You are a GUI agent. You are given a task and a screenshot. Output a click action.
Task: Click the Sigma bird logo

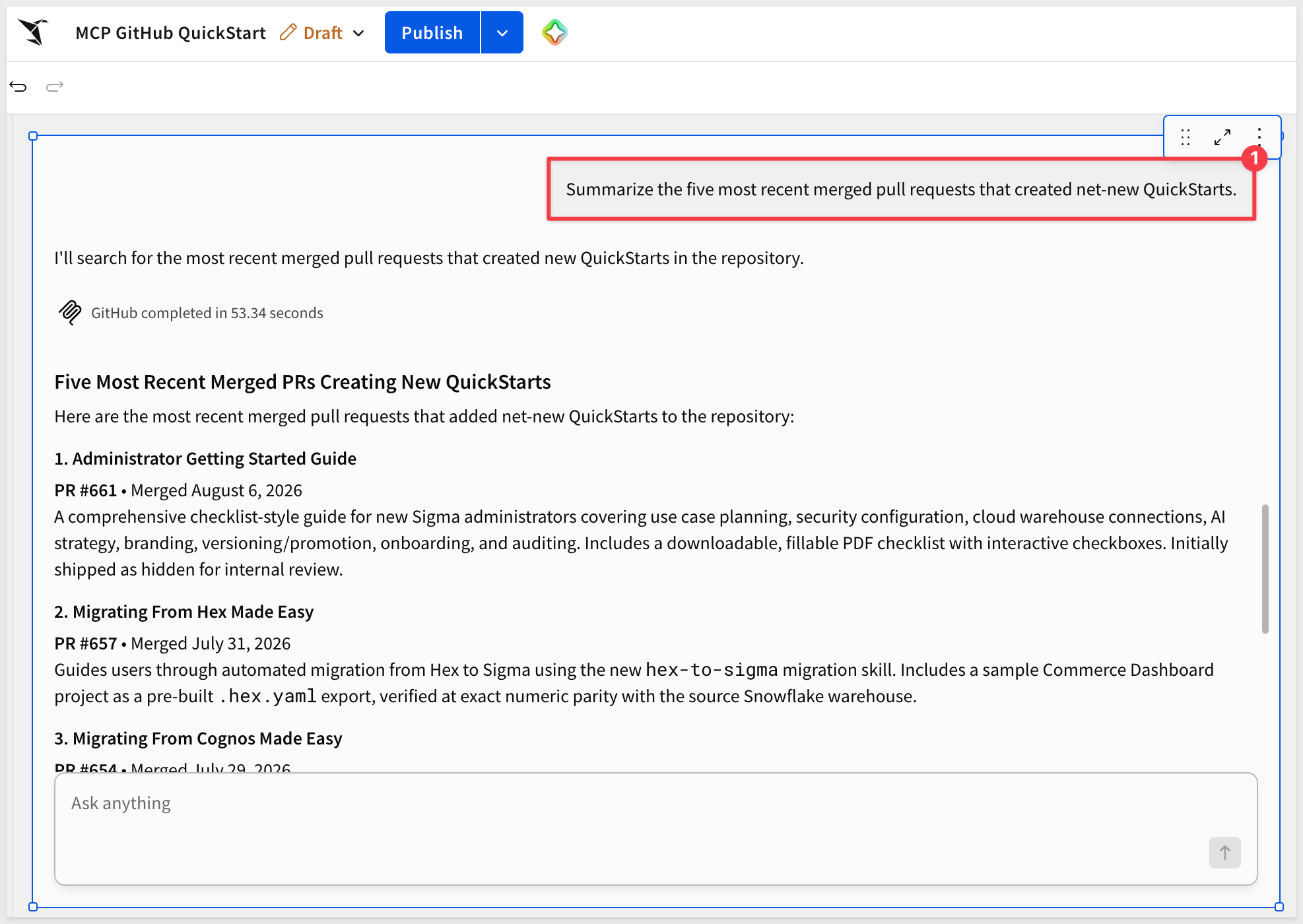(33, 32)
